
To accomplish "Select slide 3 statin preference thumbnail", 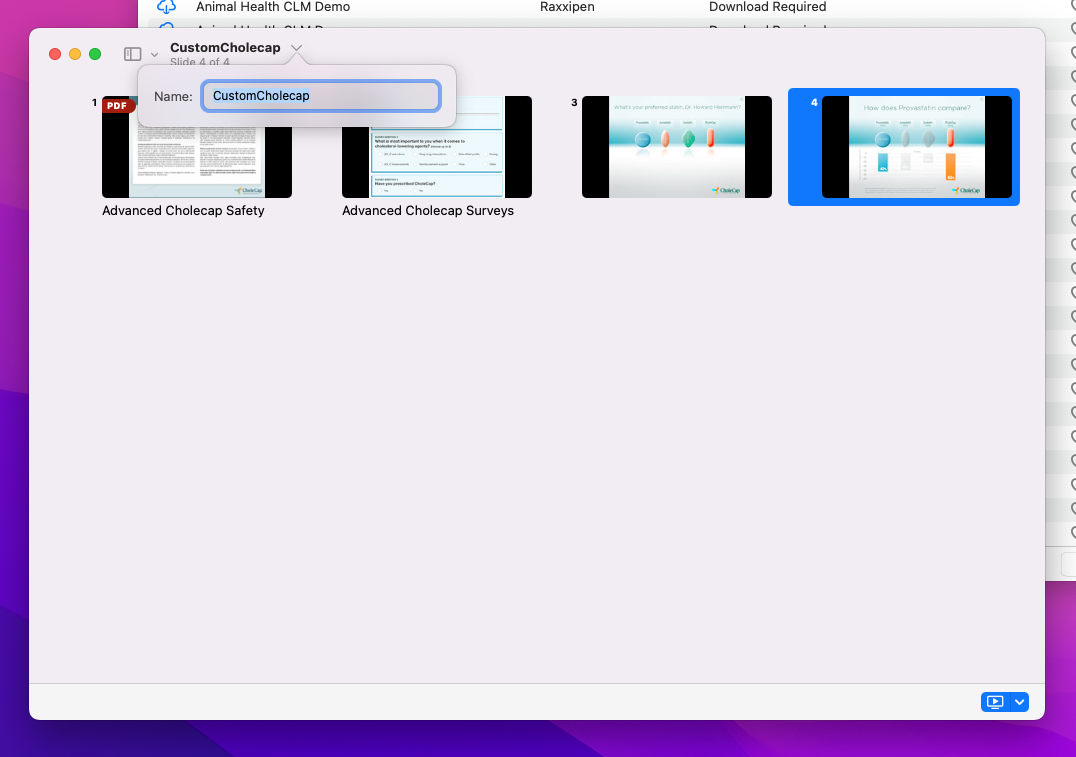I will click(676, 147).
